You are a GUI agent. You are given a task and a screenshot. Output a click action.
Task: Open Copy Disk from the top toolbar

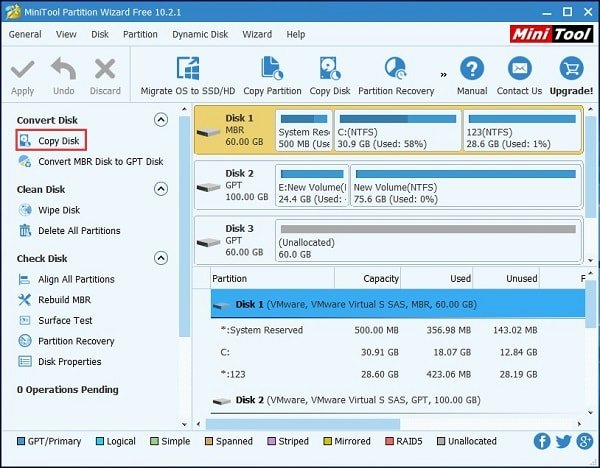point(330,76)
